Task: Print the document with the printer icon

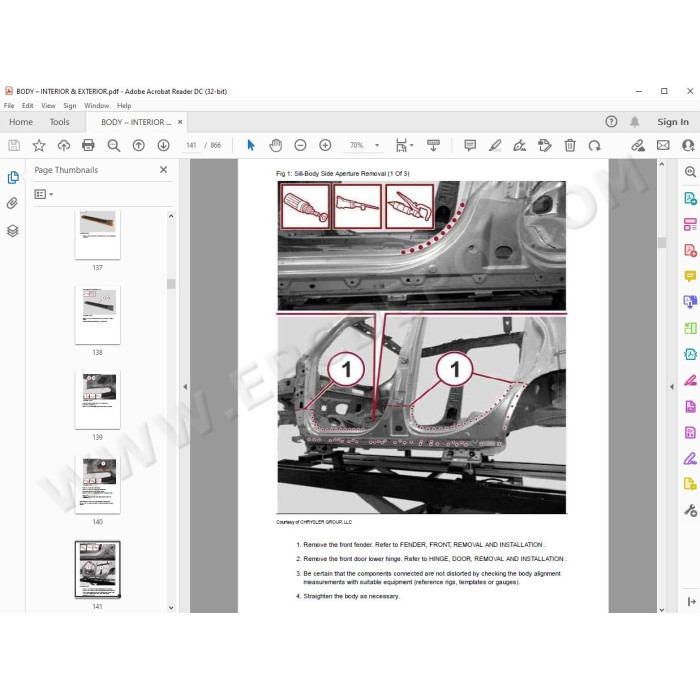Action: (x=88, y=145)
